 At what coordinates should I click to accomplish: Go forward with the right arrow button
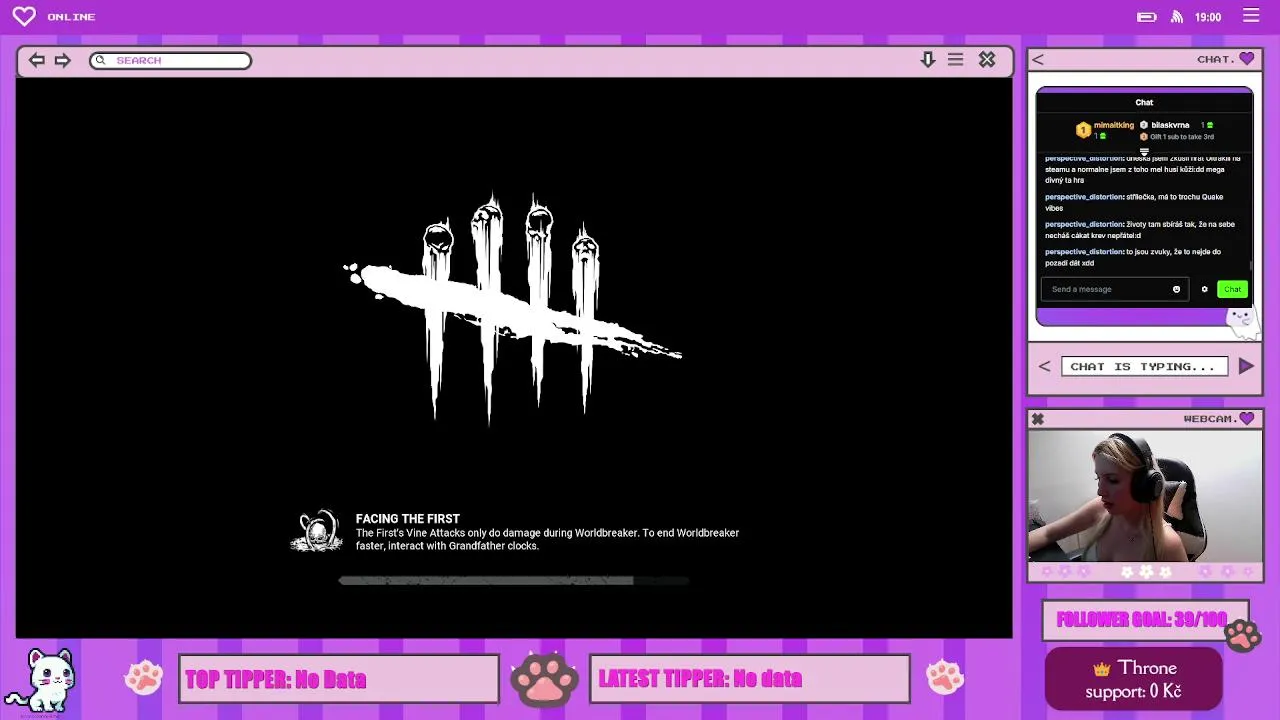point(62,60)
